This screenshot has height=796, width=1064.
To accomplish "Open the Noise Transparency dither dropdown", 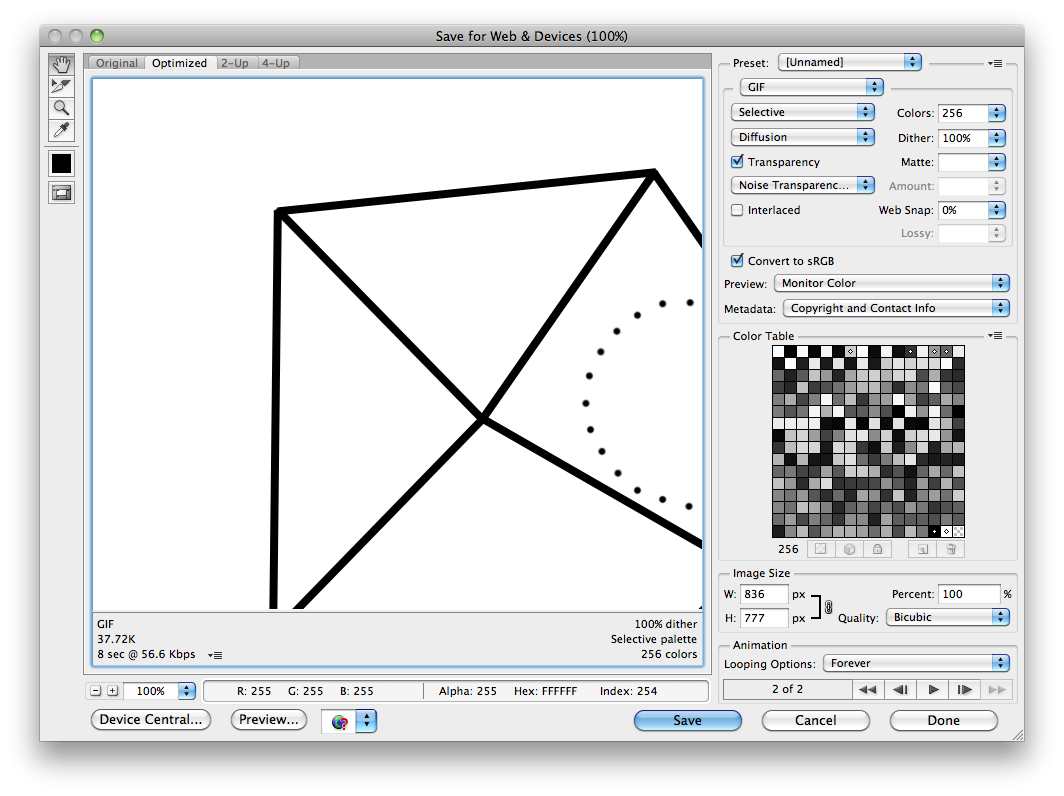I will click(x=803, y=185).
